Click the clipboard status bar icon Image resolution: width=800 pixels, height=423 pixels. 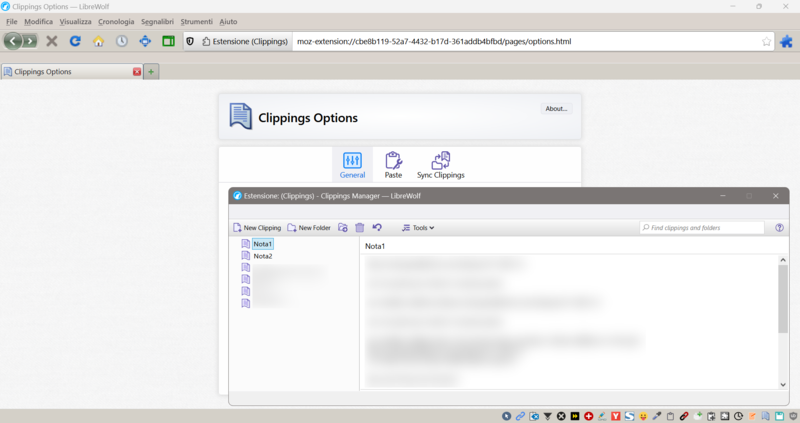pos(670,416)
